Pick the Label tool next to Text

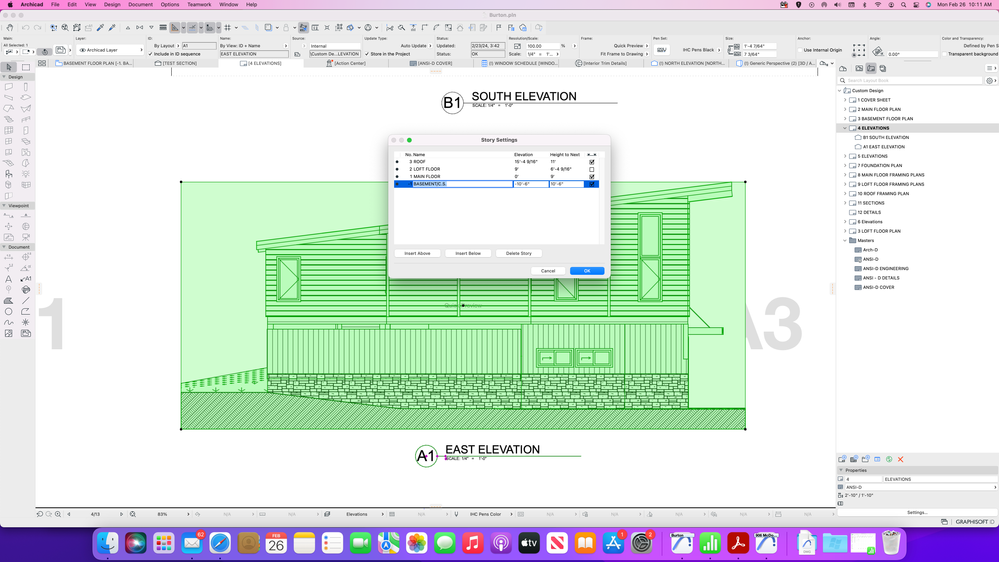click(x=25, y=278)
